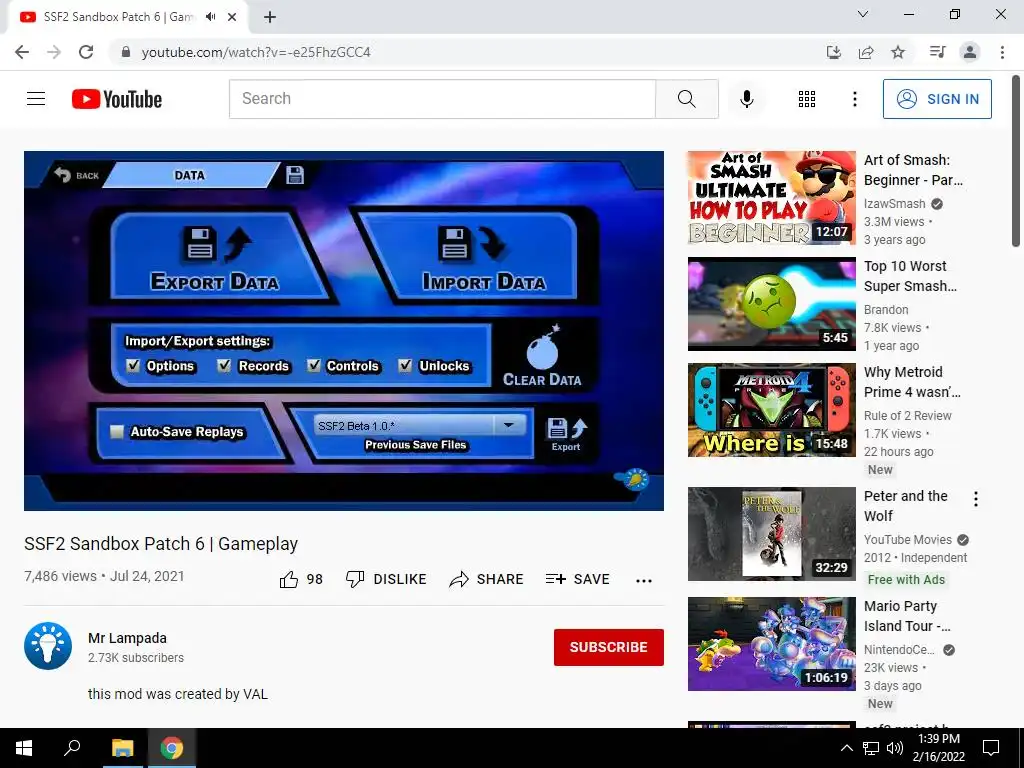
Task: Open the Mr Lampada channel avatar
Action: (x=48, y=646)
